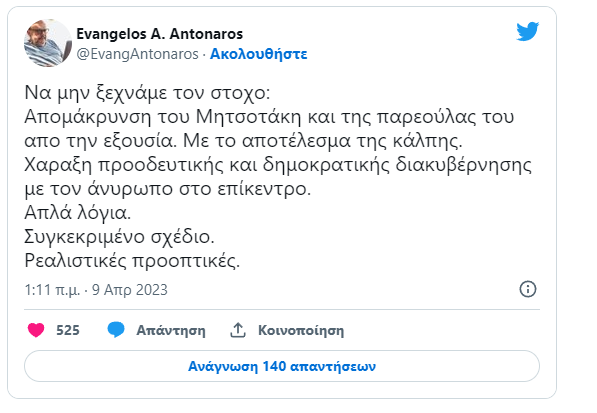Click the Απάντηση reply label
The height and width of the screenshot is (413, 597).
[171, 330]
